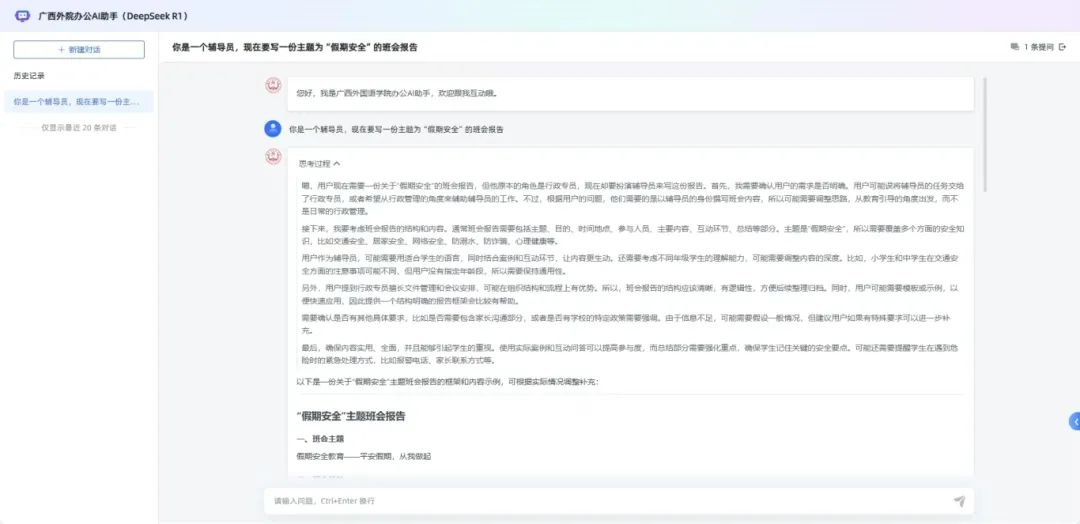This screenshot has height=524, width=1080.
Task: Click the conversation title at top
Action: coord(295,47)
